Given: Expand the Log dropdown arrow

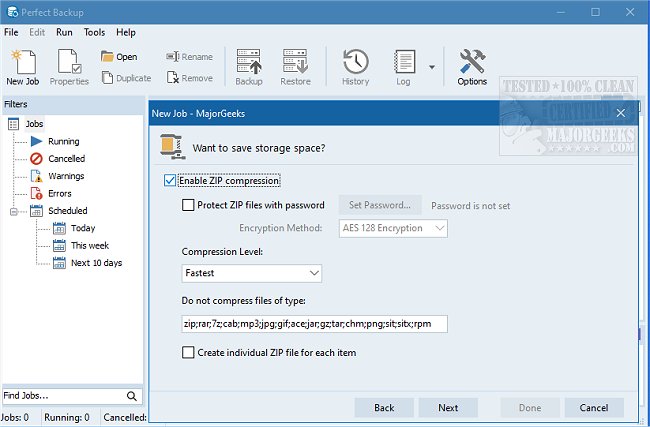Looking at the screenshot, I should (x=432, y=67).
